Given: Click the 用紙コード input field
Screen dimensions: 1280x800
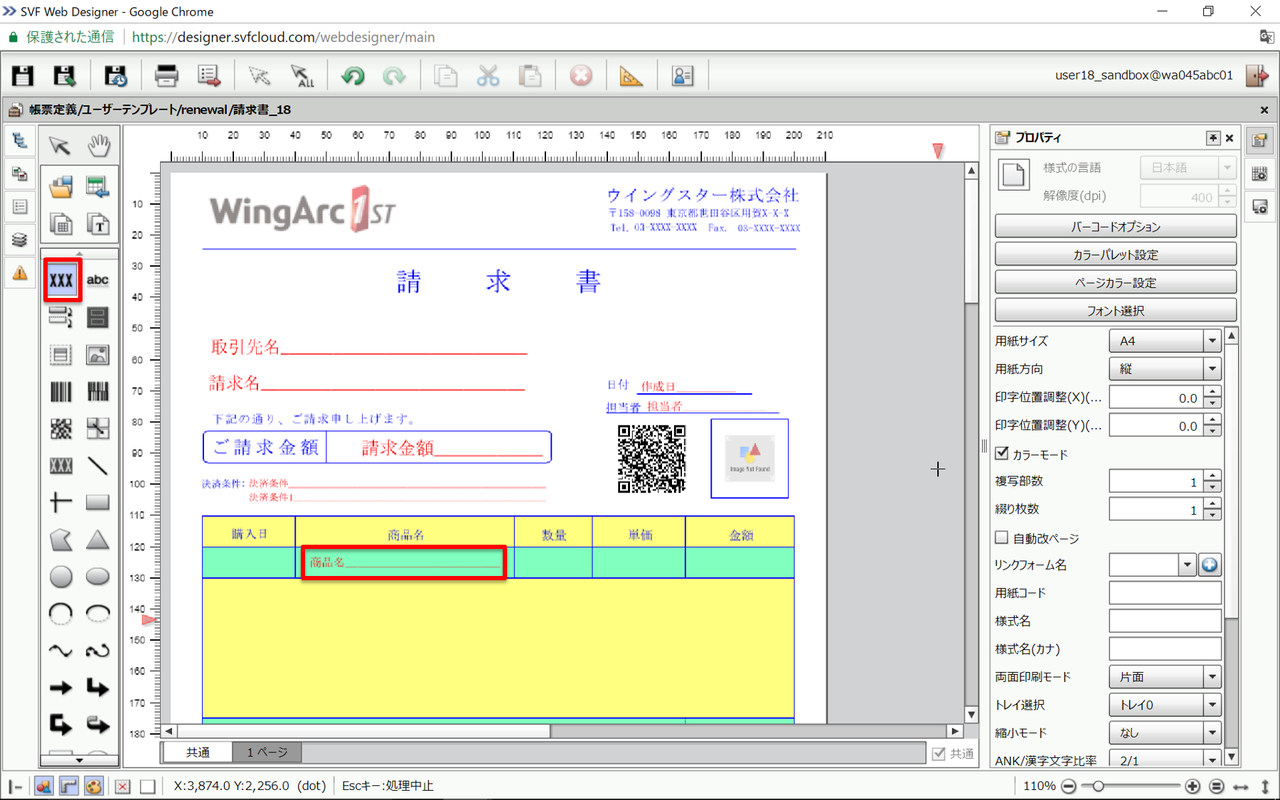Looking at the screenshot, I should pyautogui.click(x=1165, y=593).
